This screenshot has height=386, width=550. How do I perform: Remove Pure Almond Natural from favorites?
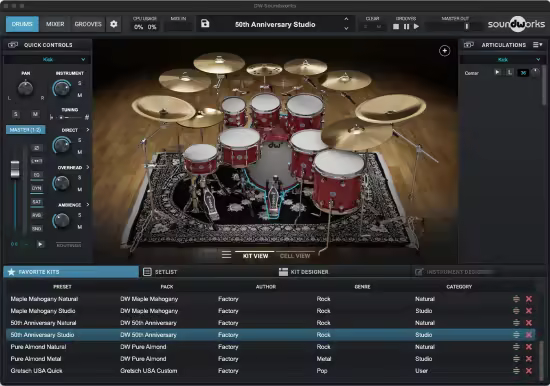[529, 347]
